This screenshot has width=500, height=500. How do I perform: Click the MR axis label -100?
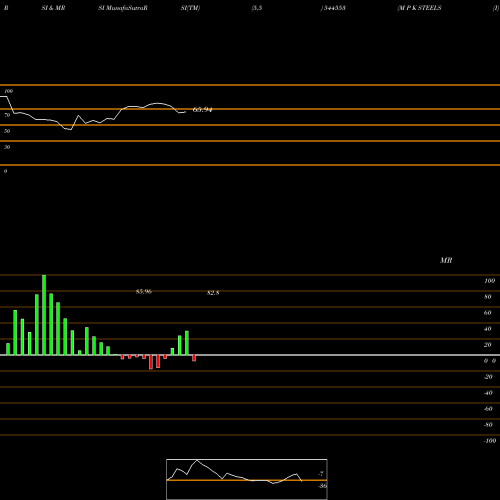click(490, 441)
